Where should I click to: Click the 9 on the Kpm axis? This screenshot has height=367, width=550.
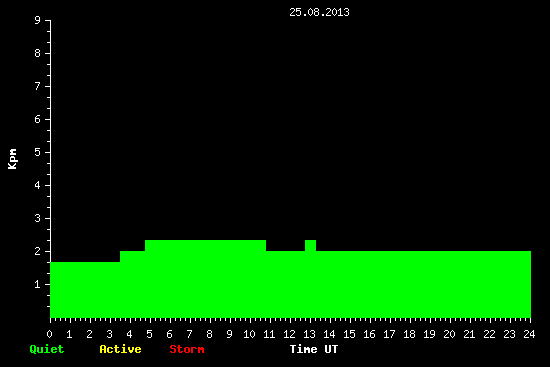(x=38, y=20)
